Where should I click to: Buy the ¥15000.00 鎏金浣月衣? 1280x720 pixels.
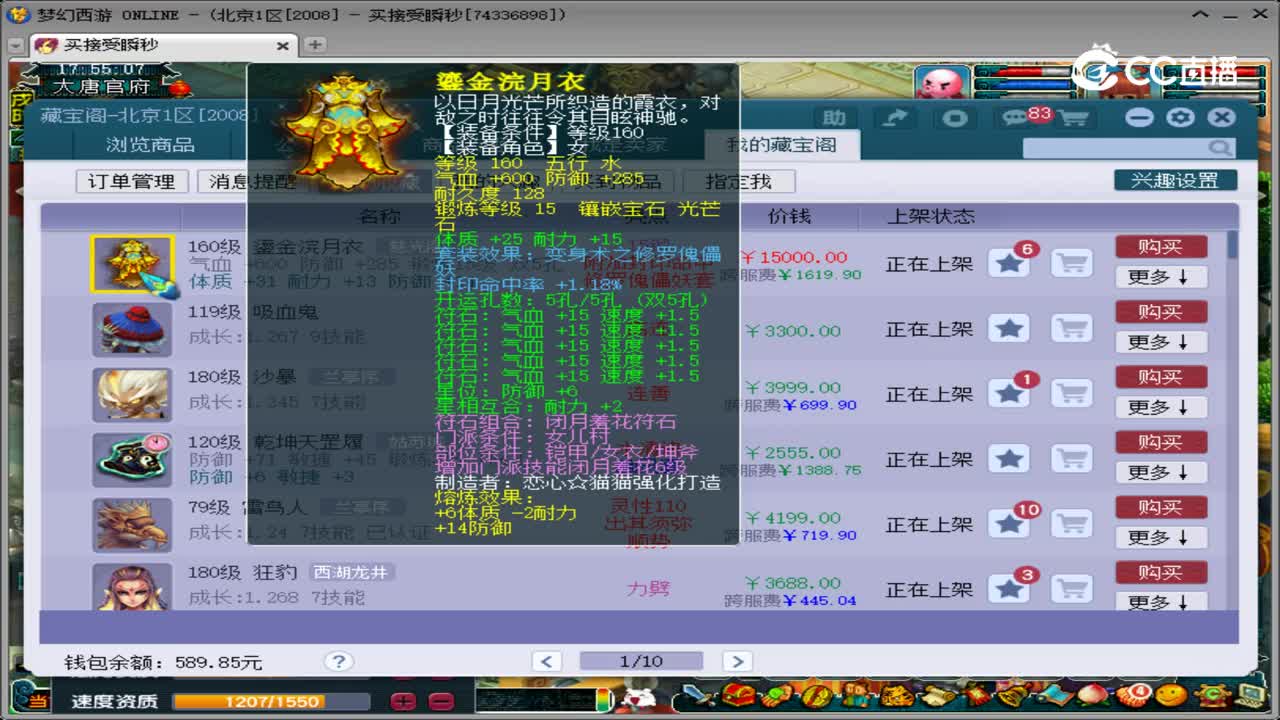pyautogui.click(x=1161, y=246)
